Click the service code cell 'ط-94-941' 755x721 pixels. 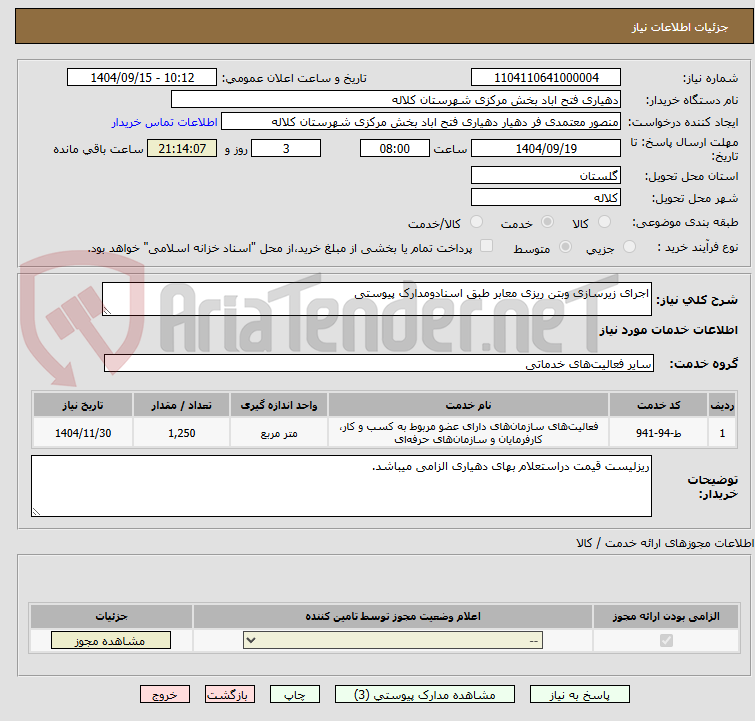(658, 433)
